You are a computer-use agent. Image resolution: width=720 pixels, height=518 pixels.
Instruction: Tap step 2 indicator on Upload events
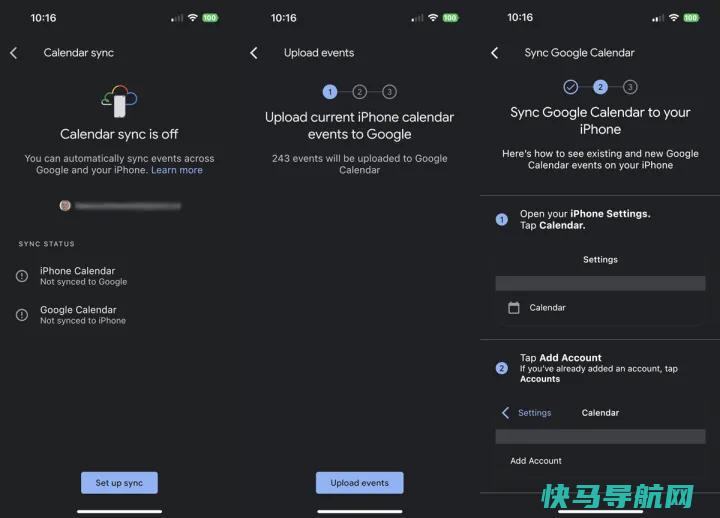click(360, 92)
